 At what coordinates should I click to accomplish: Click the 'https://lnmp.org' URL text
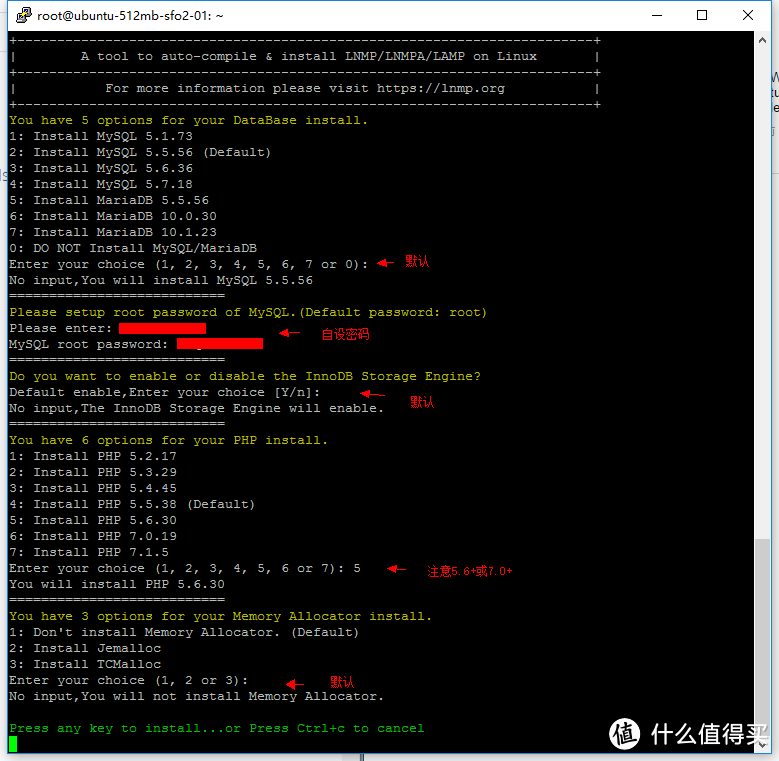(x=440, y=88)
